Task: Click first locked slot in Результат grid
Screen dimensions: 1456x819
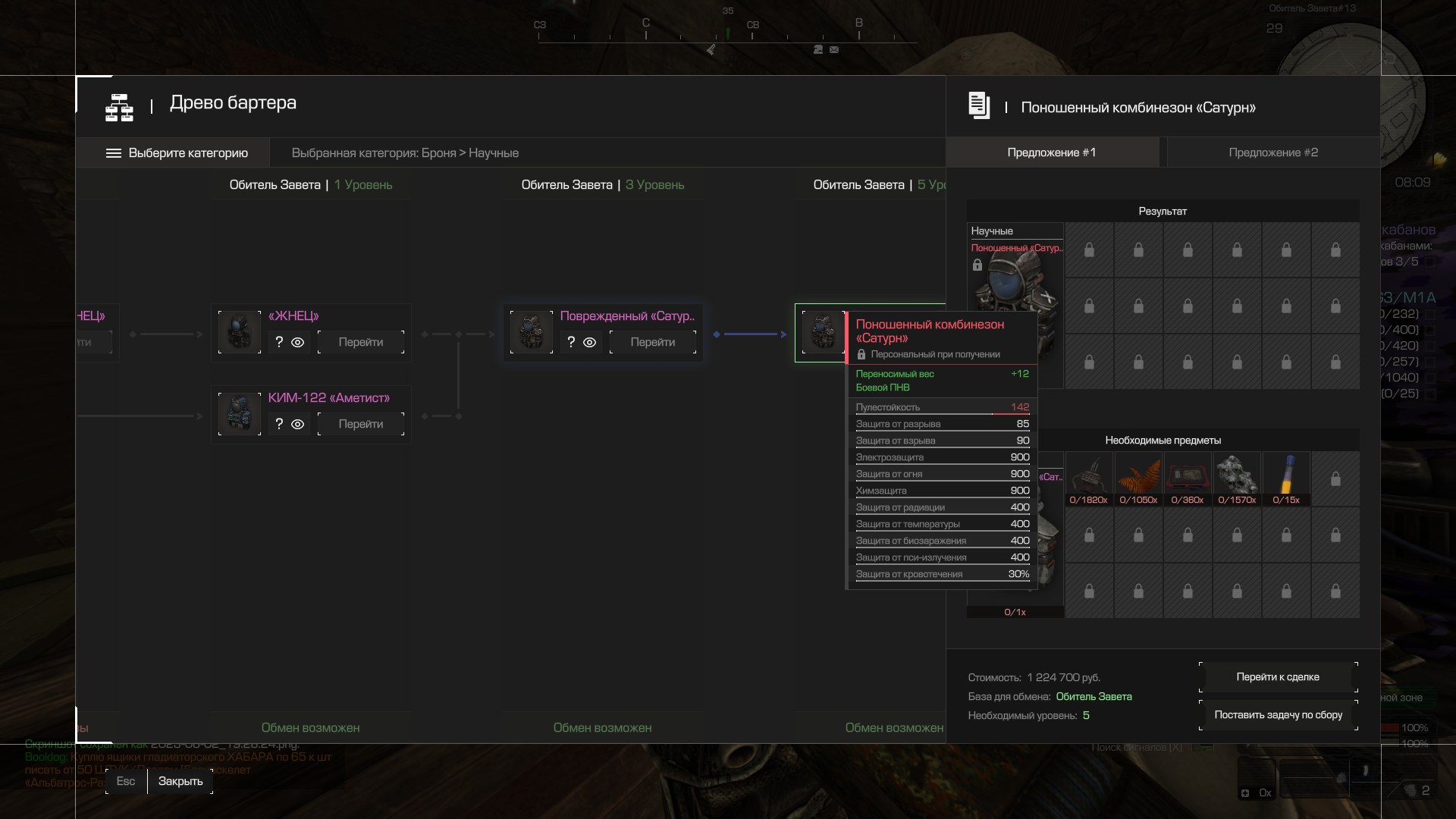Action: [x=1089, y=249]
